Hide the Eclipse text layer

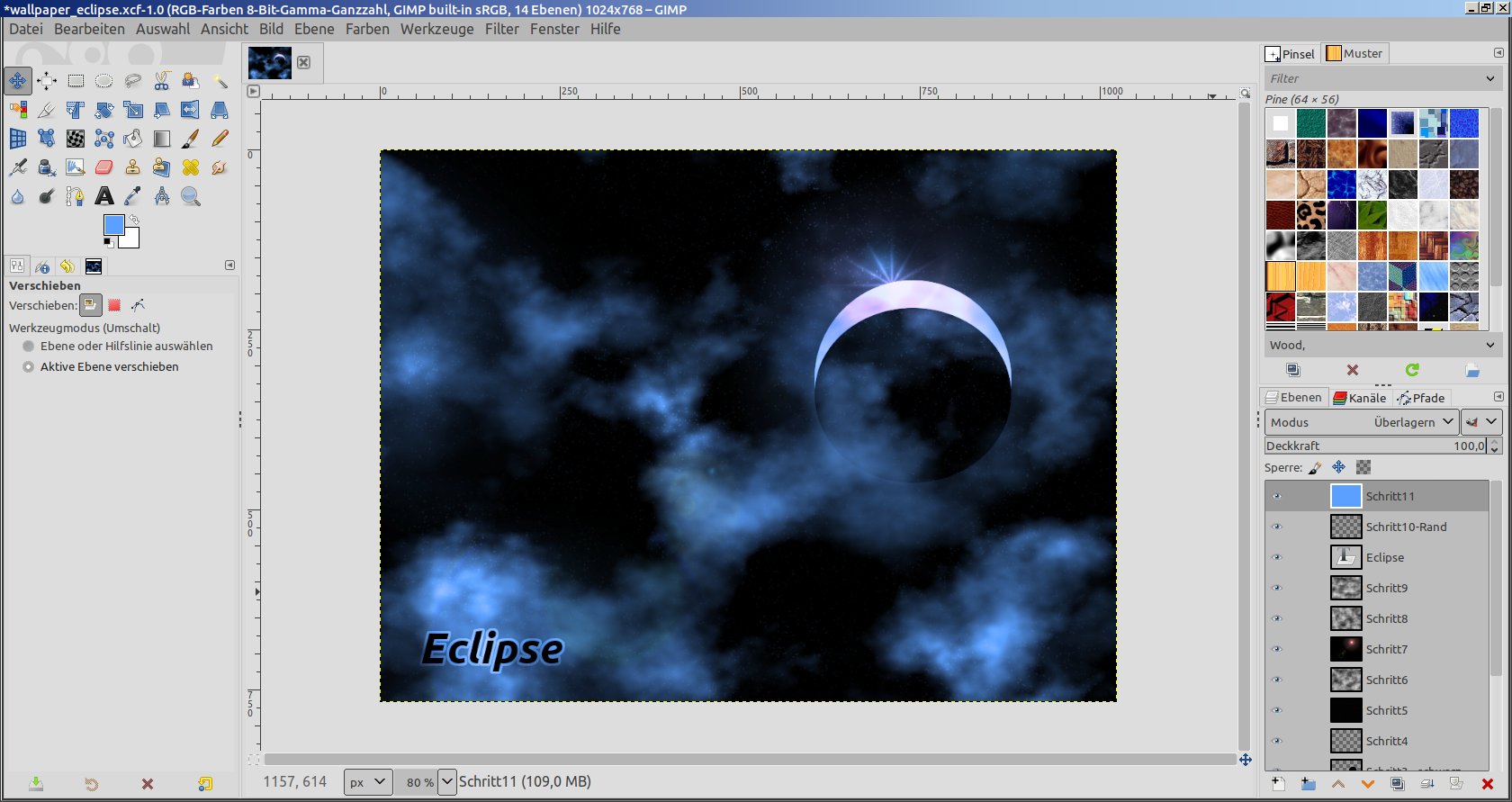click(x=1276, y=557)
